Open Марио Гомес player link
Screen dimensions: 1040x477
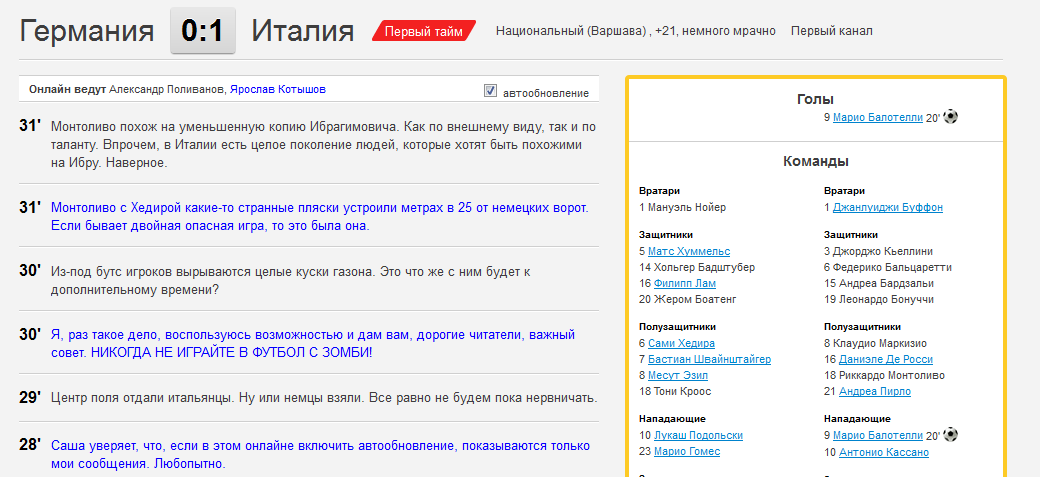tap(686, 451)
